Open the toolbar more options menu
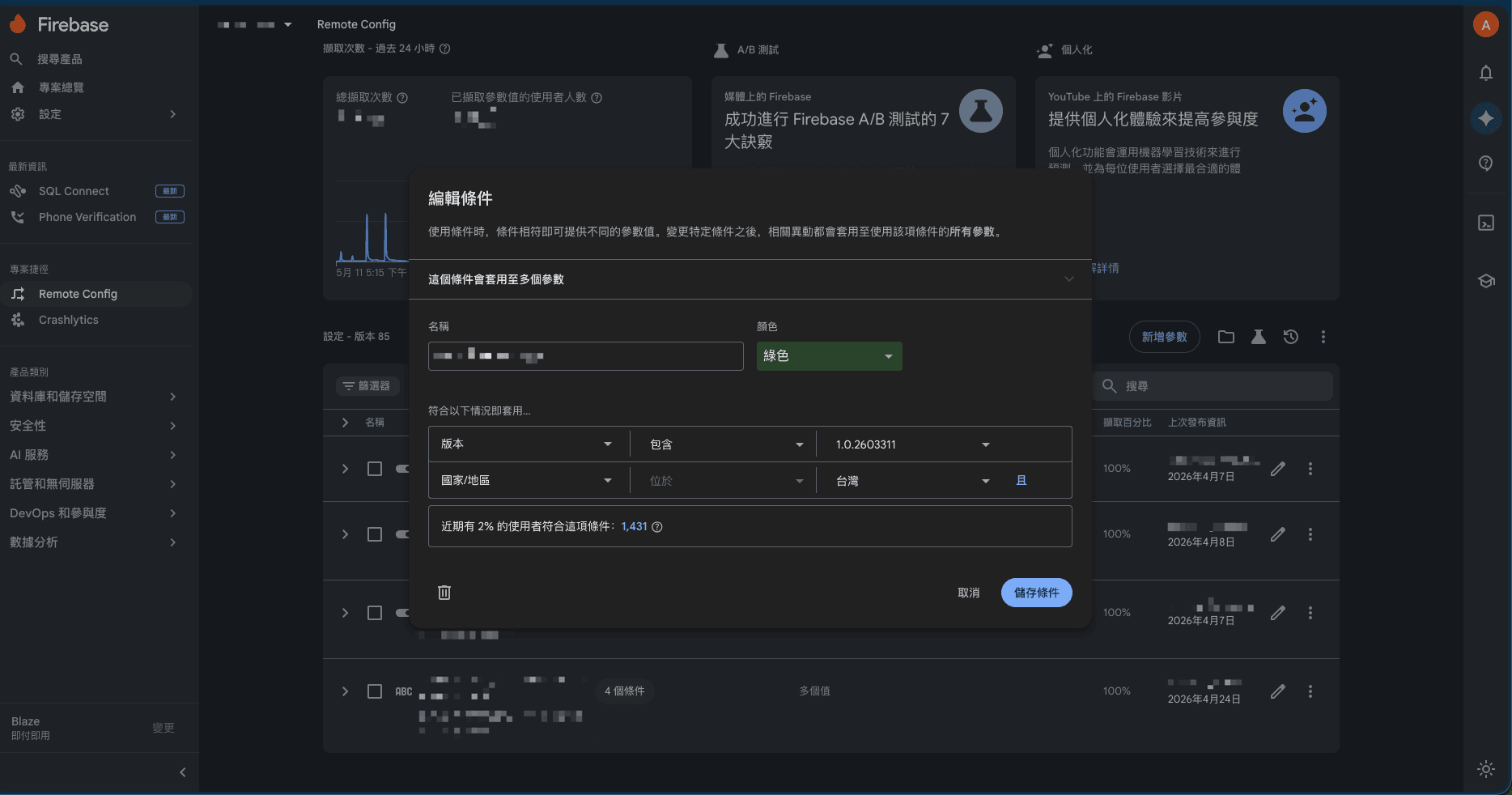 (x=1323, y=337)
